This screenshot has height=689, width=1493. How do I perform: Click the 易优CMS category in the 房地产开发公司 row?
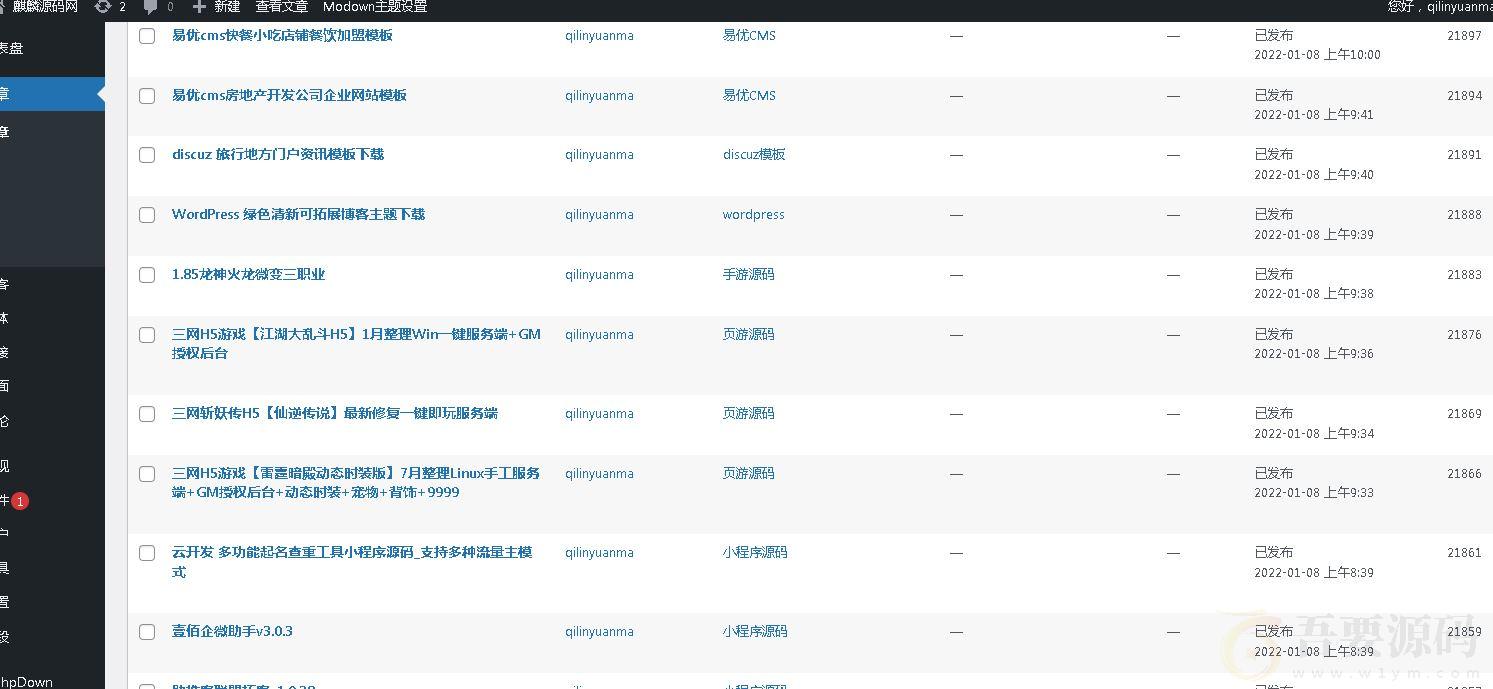749,95
